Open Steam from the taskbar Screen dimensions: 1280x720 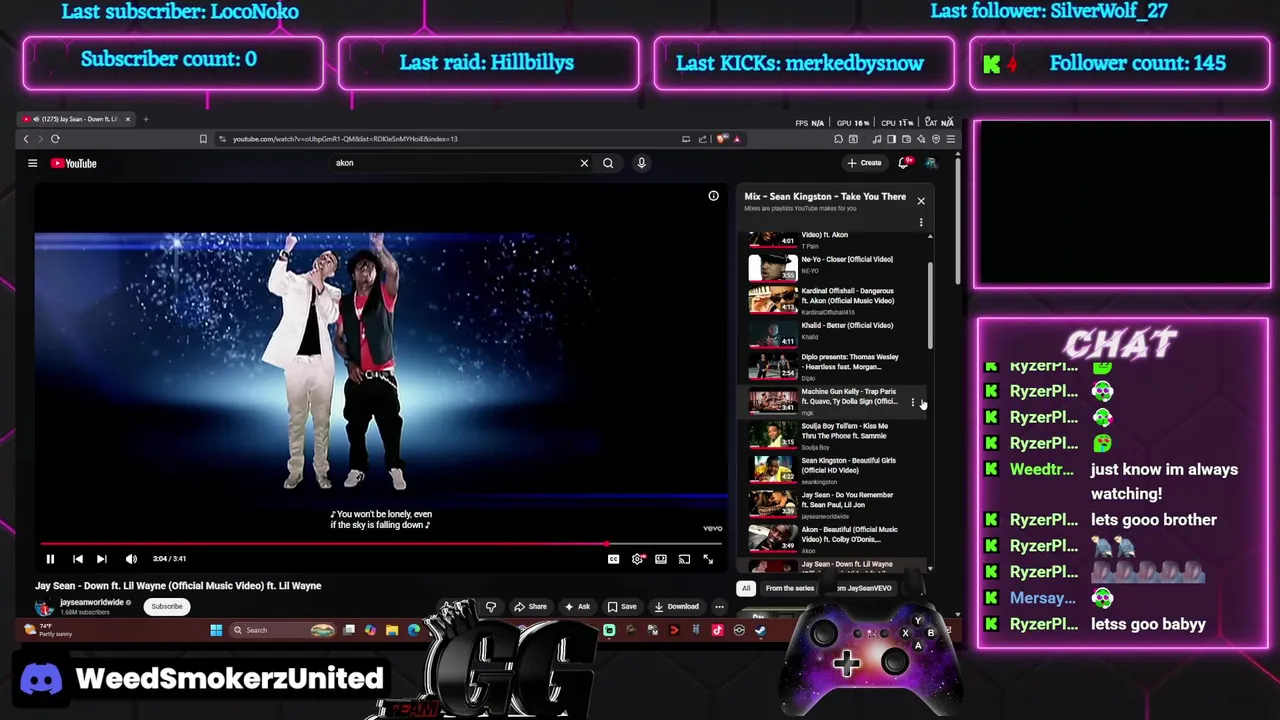(x=761, y=630)
